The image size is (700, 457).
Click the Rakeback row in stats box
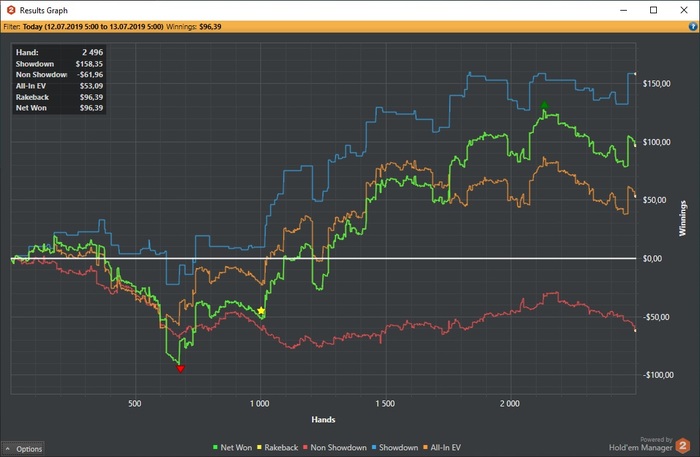click(x=59, y=97)
